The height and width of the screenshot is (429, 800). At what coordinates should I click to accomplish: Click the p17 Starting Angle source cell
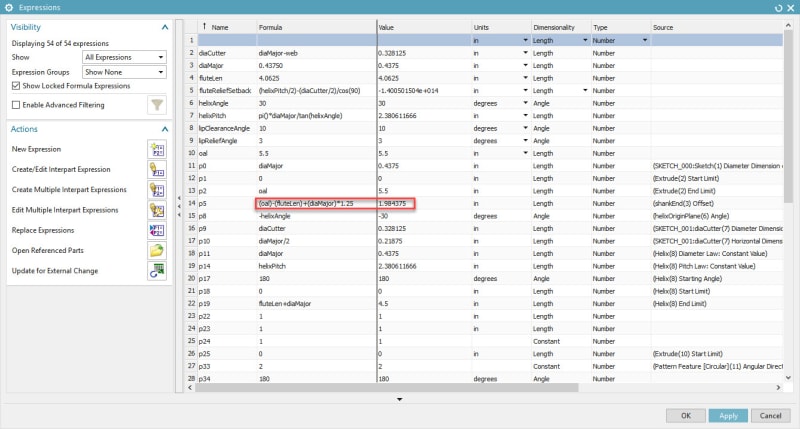pyautogui.click(x=717, y=279)
